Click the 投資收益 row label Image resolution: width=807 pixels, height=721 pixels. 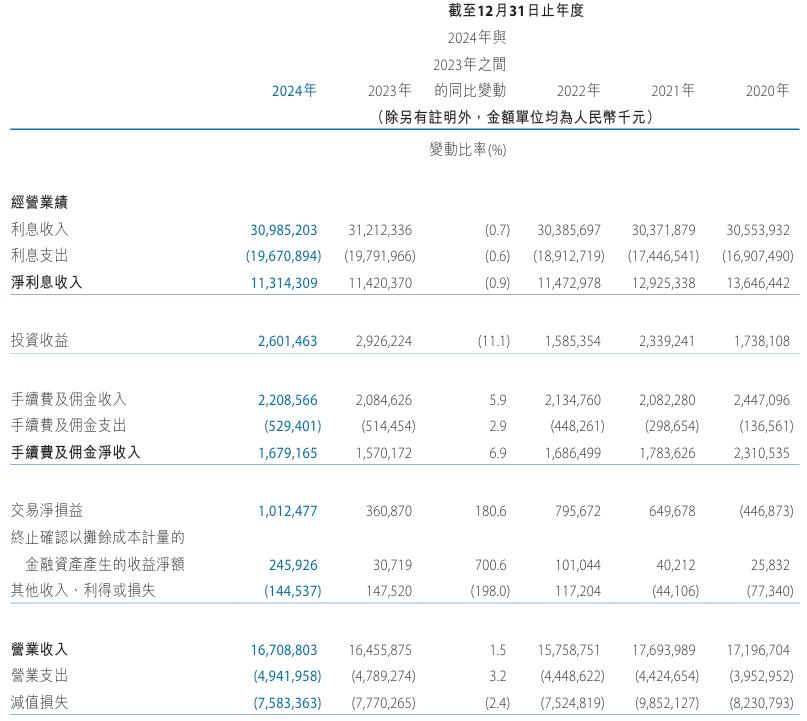[39, 341]
